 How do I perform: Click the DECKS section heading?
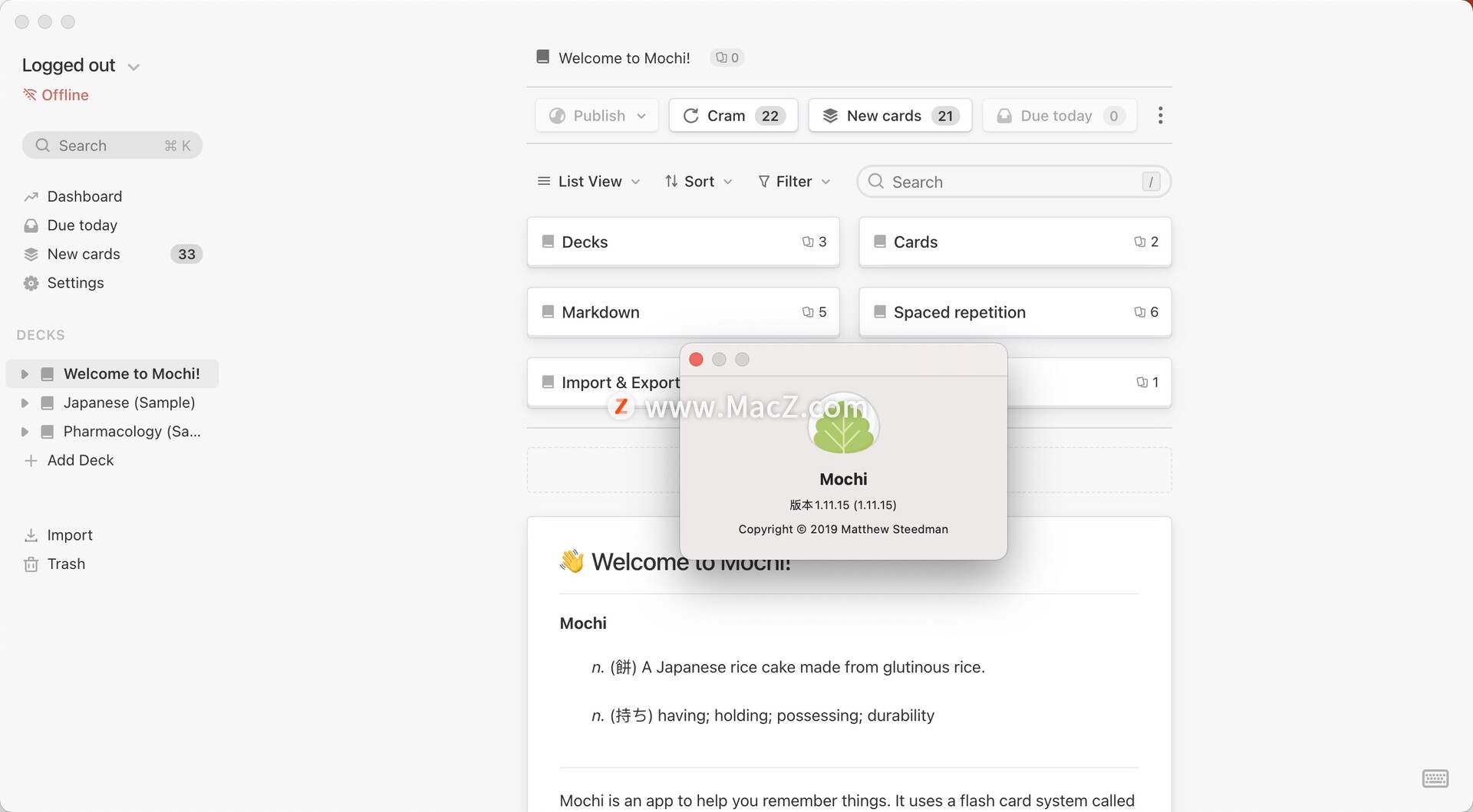click(41, 335)
